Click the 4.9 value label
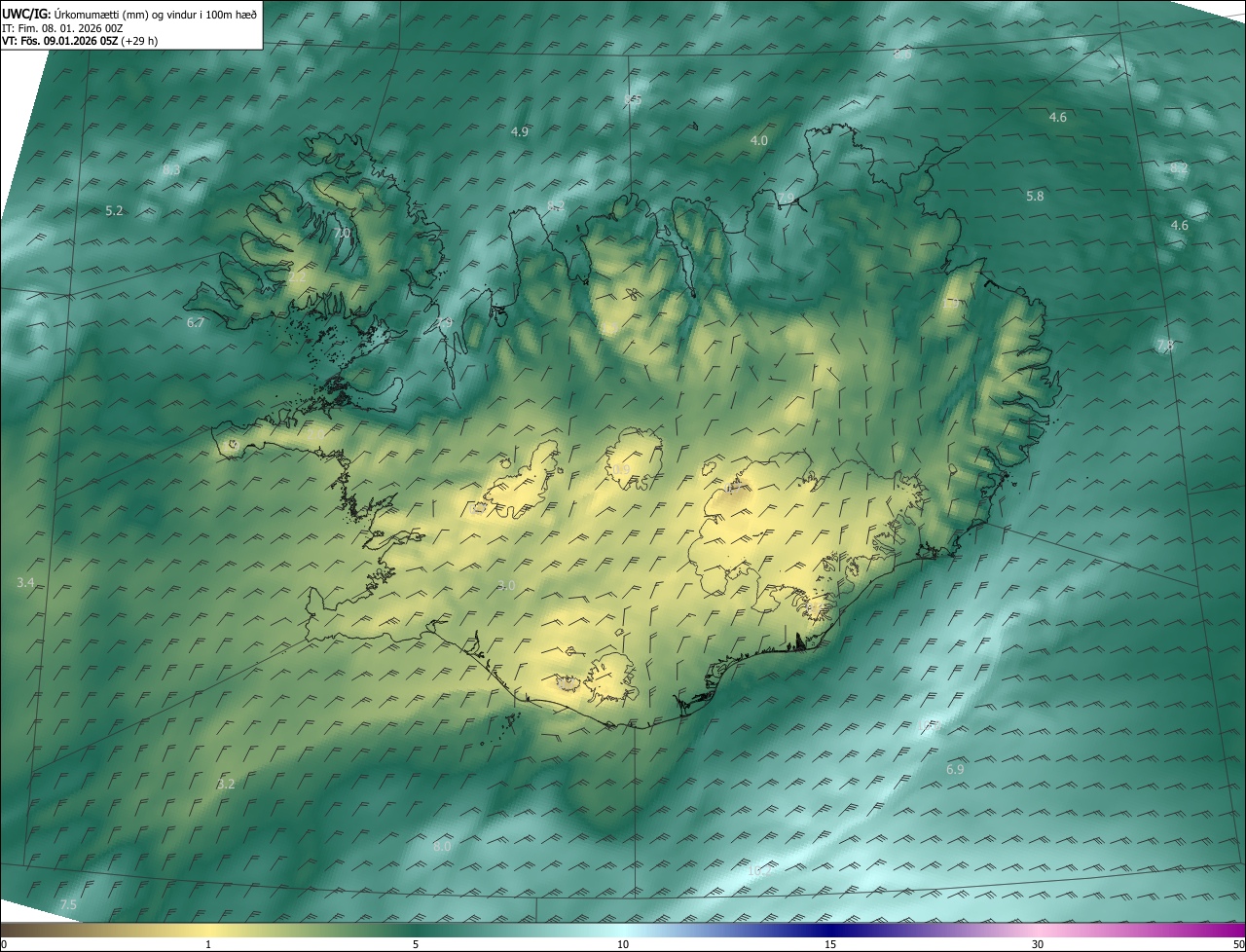The height and width of the screenshot is (952, 1246). (519, 131)
